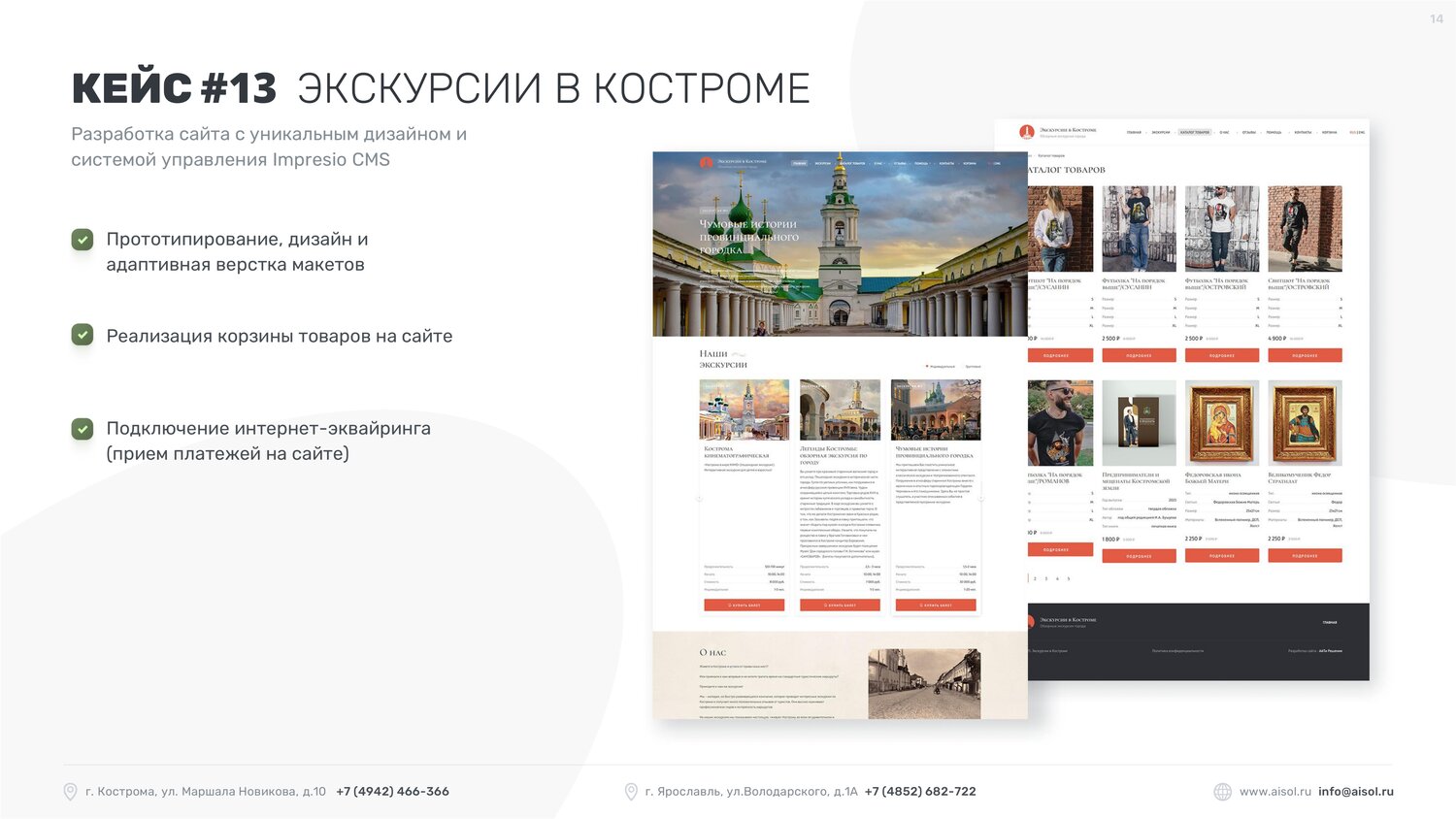Click the red logo on the catalog page header
This screenshot has height=819, width=1456.
click(x=1027, y=132)
